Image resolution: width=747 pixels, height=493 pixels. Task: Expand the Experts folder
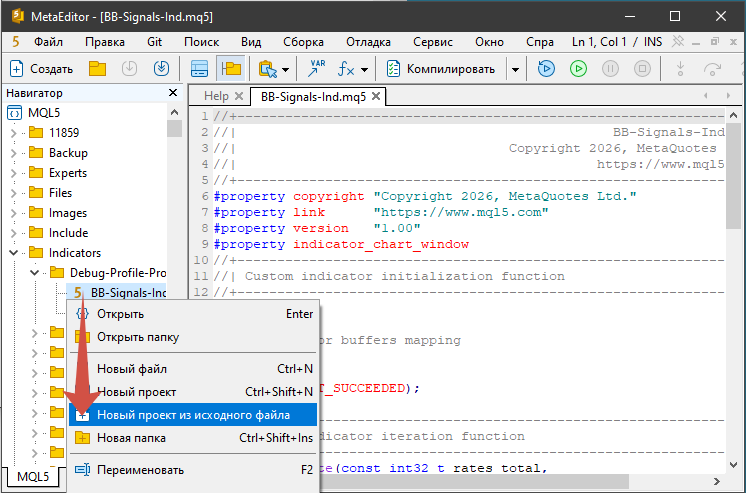[x=13, y=173]
